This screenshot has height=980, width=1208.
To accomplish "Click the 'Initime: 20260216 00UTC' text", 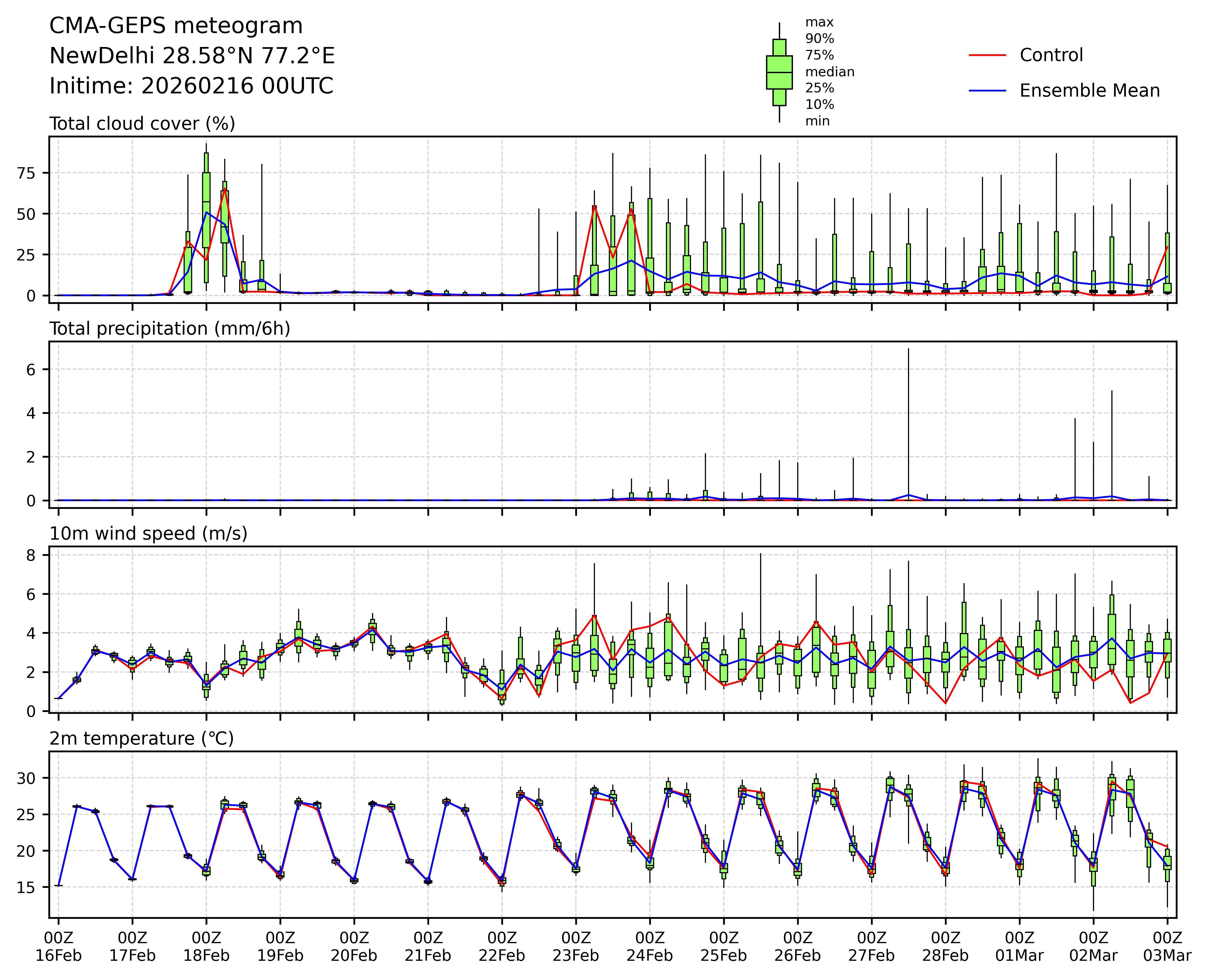I will click(x=191, y=86).
